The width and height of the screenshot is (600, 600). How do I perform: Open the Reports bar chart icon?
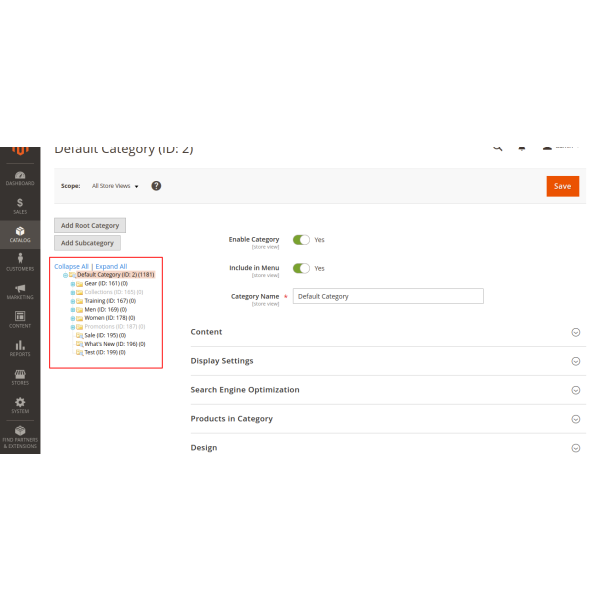[20, 347]
